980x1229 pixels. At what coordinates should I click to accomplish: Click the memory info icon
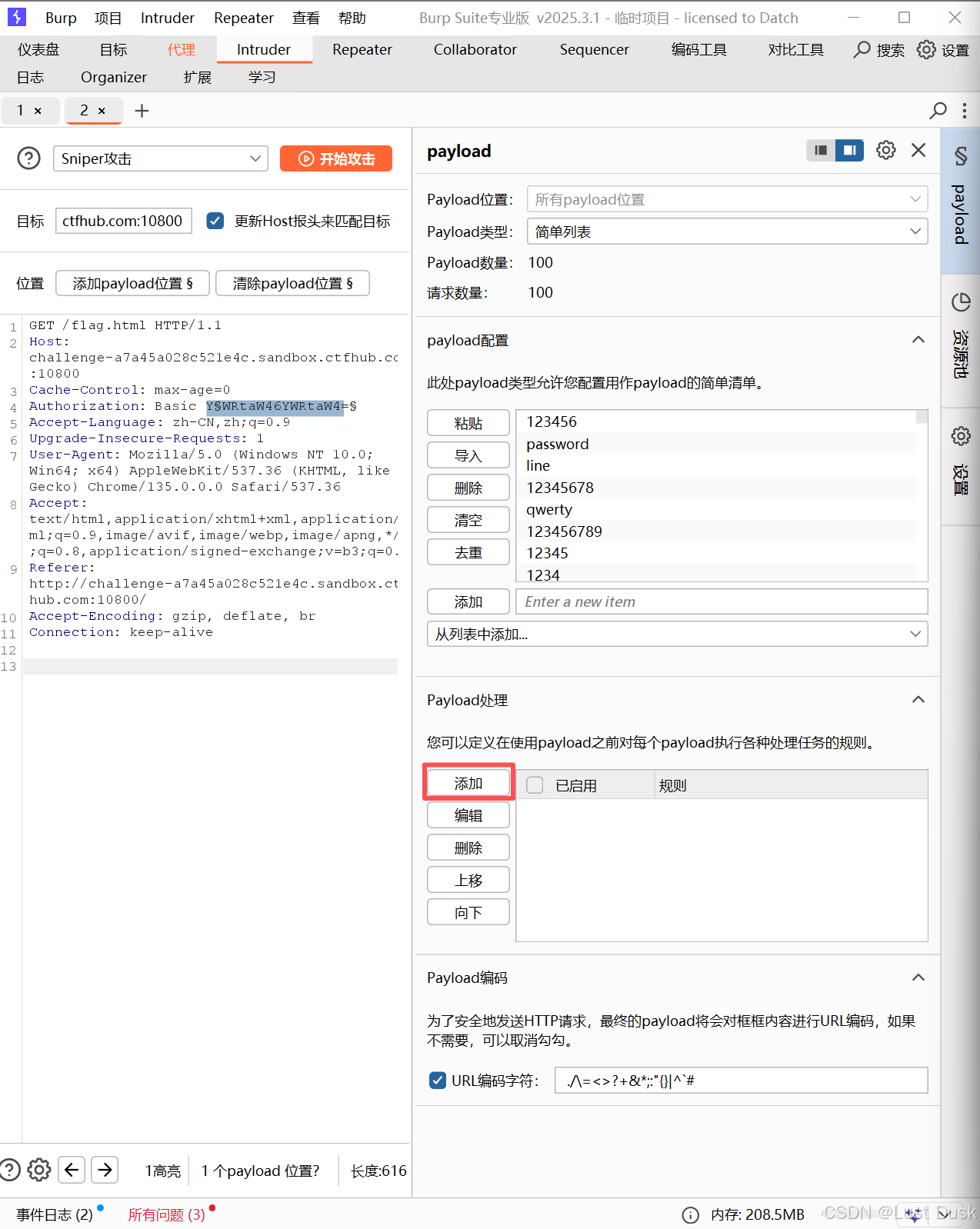691,1214
